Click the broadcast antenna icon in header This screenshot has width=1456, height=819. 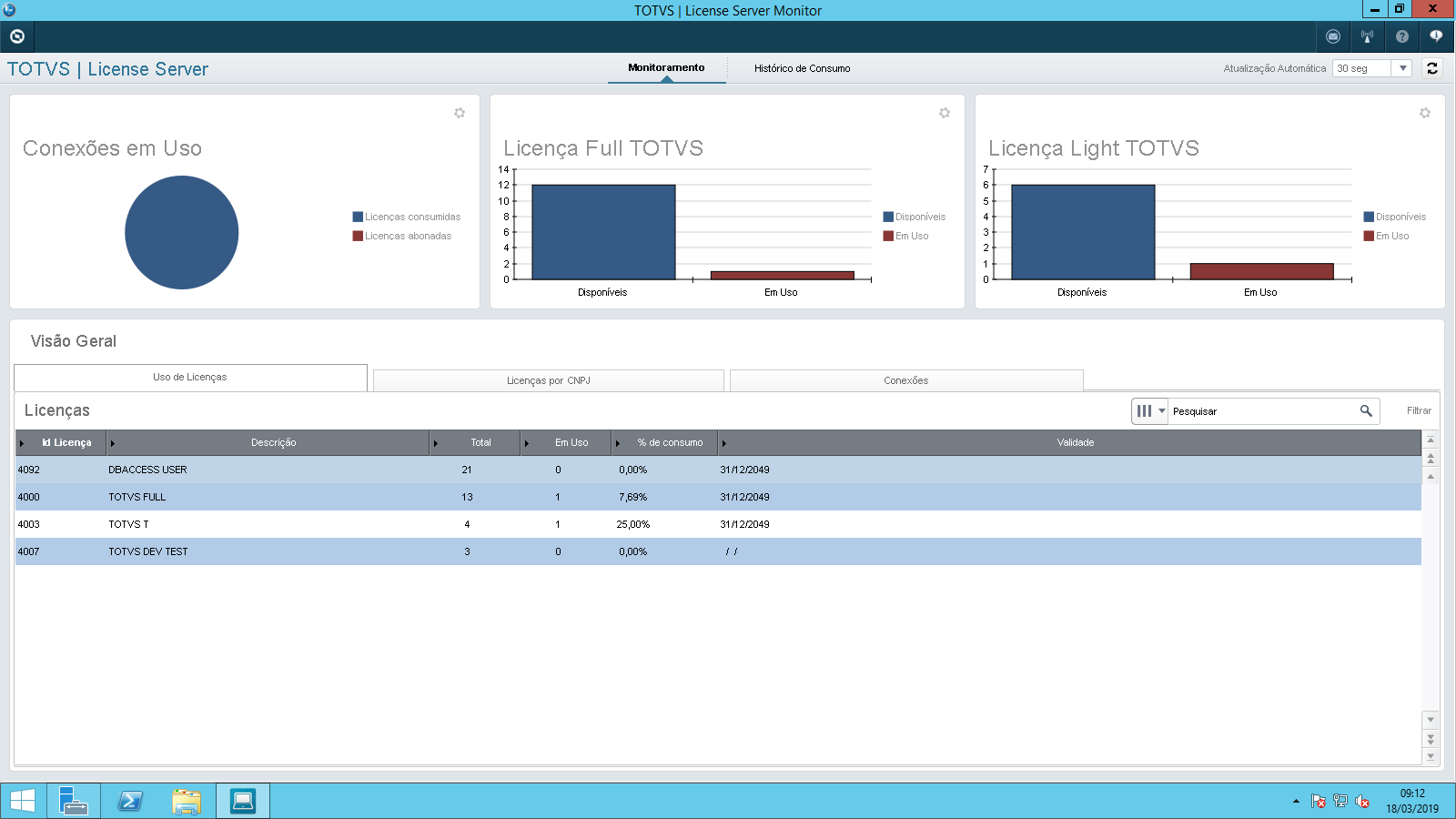pos(1367,36)
